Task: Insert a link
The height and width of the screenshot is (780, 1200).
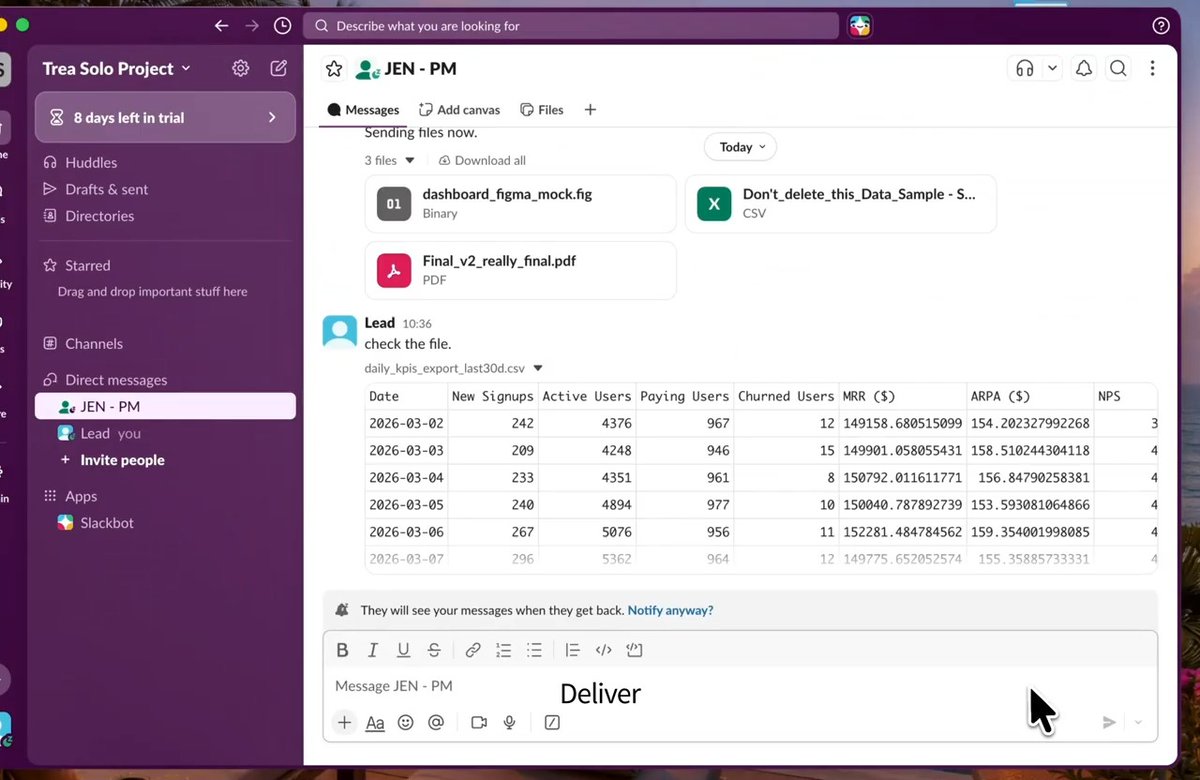Action: coord(473,650)
